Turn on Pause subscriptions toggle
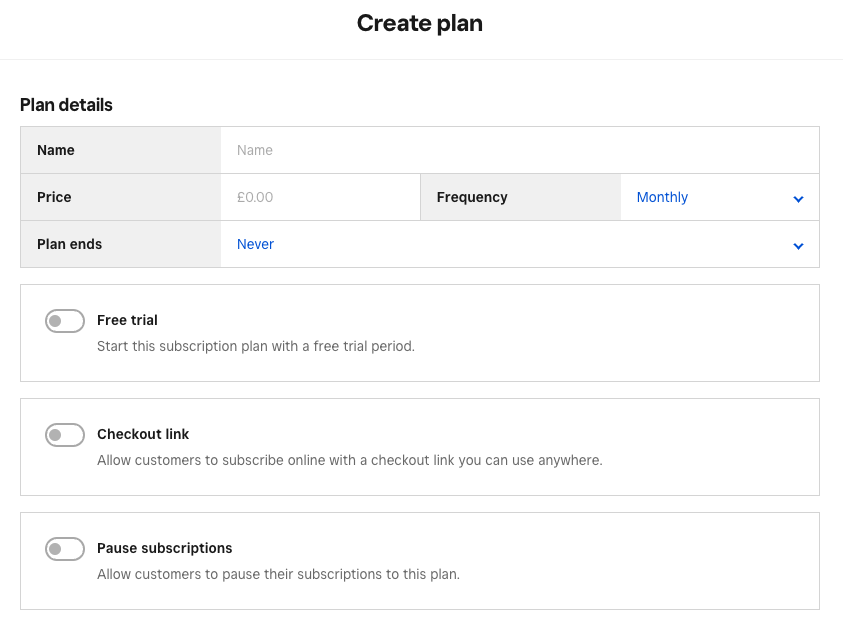This screenshot has height=643, width=843. (65, 549)
